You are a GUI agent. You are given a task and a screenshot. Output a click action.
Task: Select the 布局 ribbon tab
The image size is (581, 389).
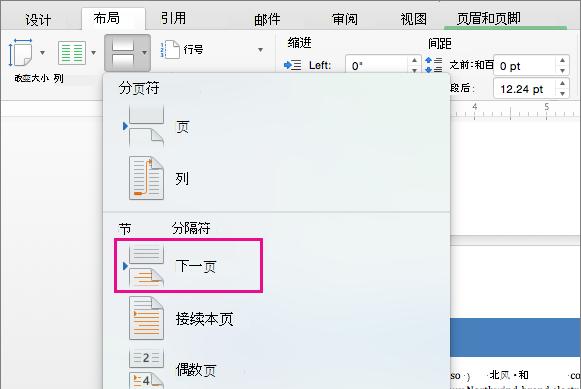[107, 18]
